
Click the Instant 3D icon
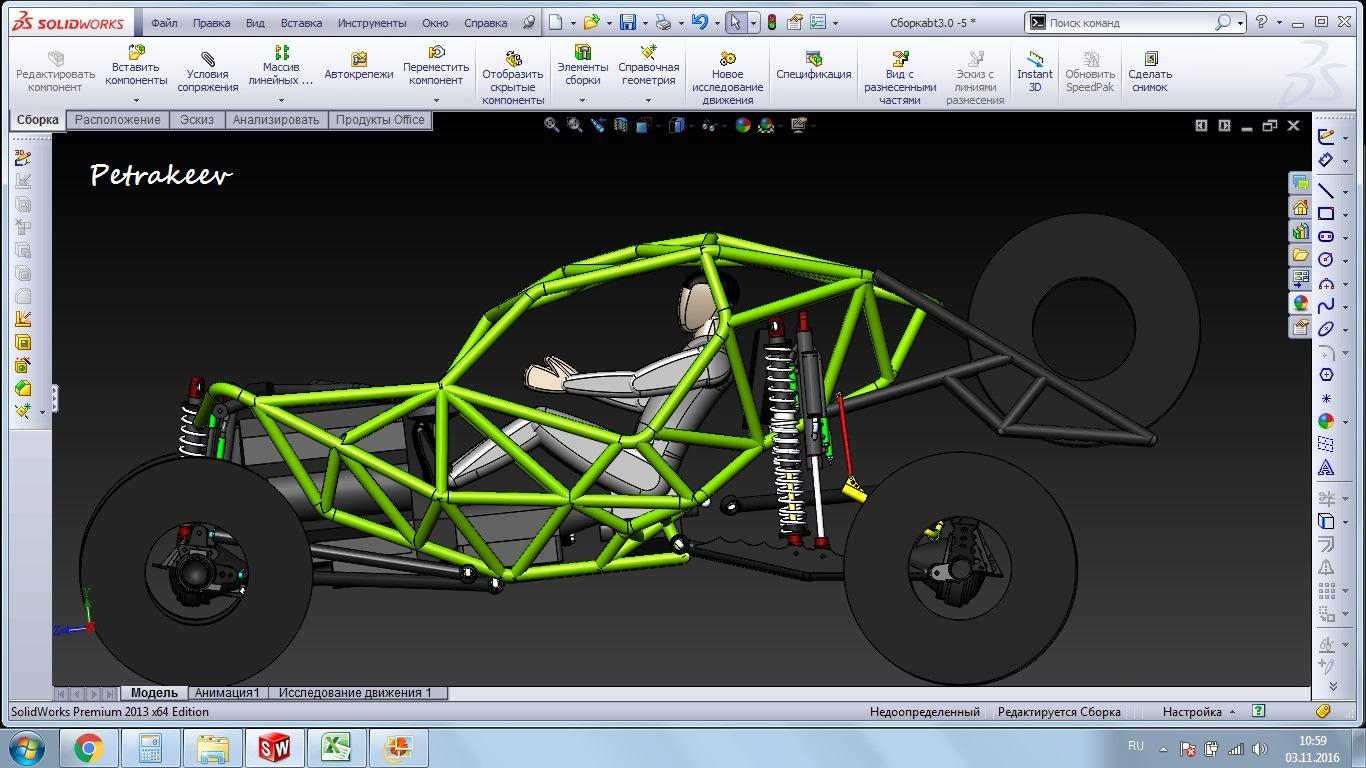[x=1035, y=60]
